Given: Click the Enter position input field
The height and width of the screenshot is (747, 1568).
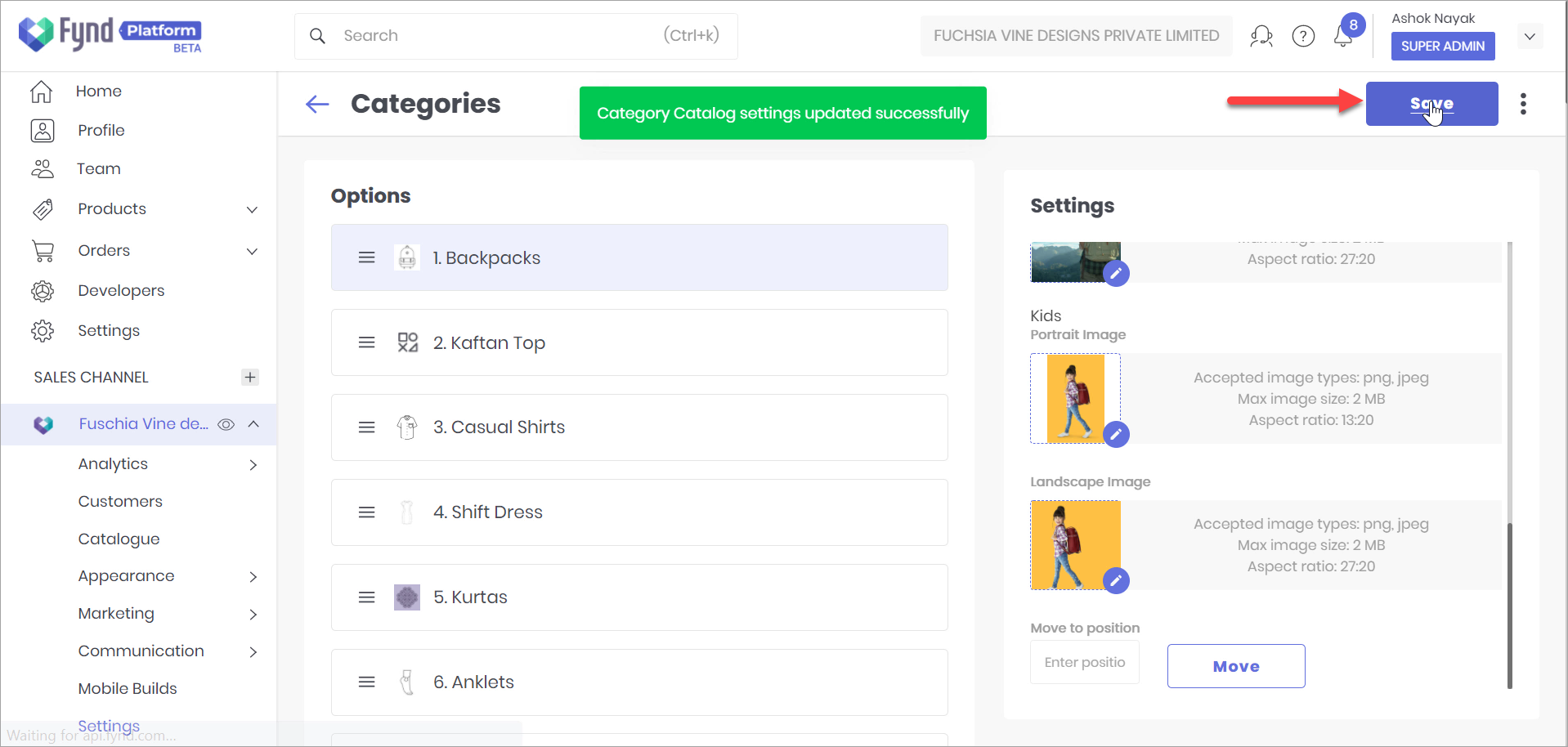Looking at the screenshot, I should (x=1084, y=661).
